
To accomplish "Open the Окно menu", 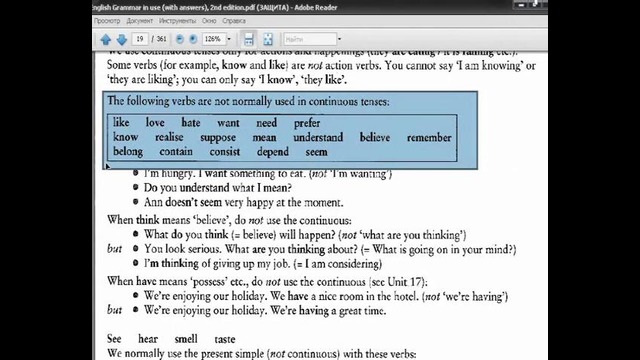I will (x=209, y=21).
